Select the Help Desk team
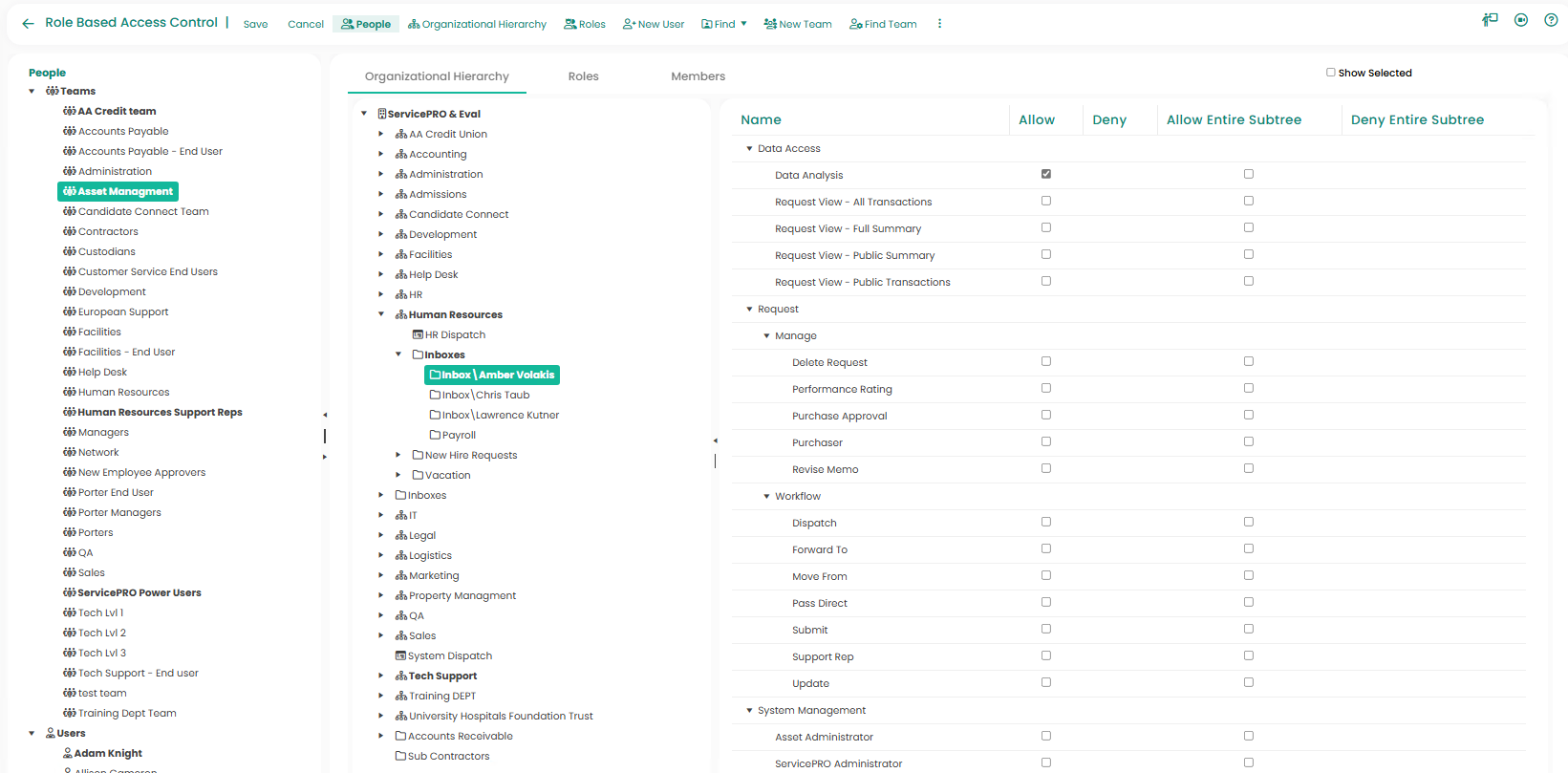 coord(102,372)
